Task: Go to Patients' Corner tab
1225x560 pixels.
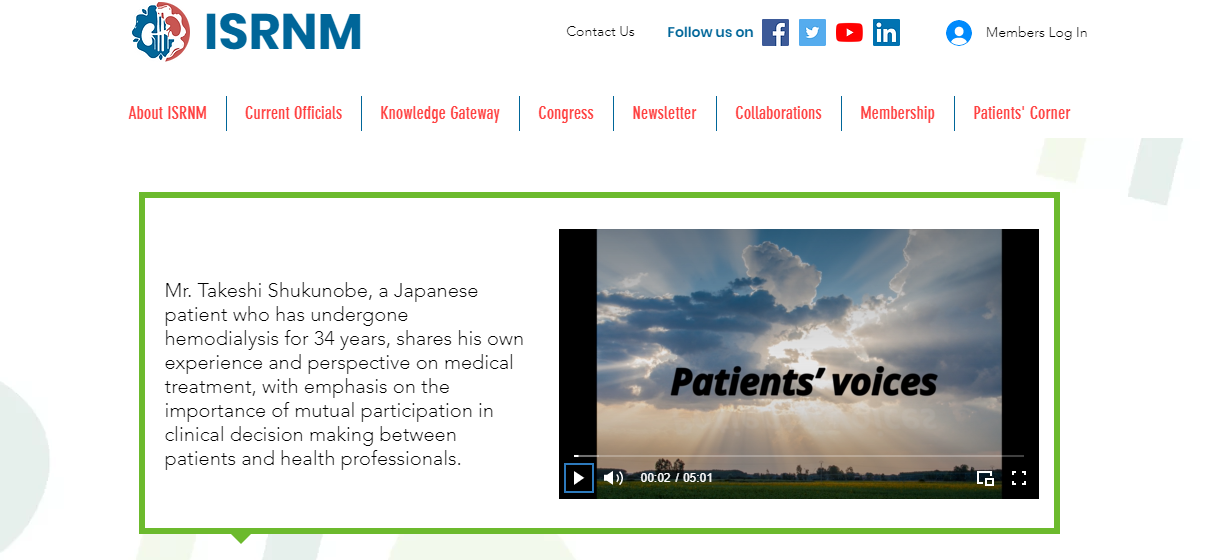Action: 1022,113
